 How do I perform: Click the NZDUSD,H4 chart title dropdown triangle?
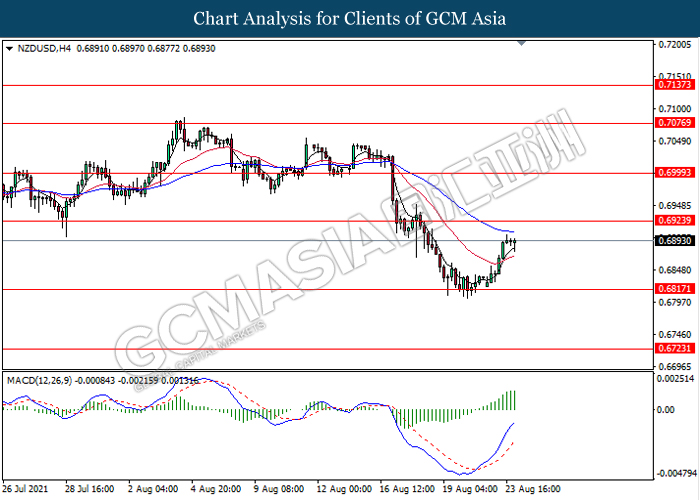tap(9, 49)
